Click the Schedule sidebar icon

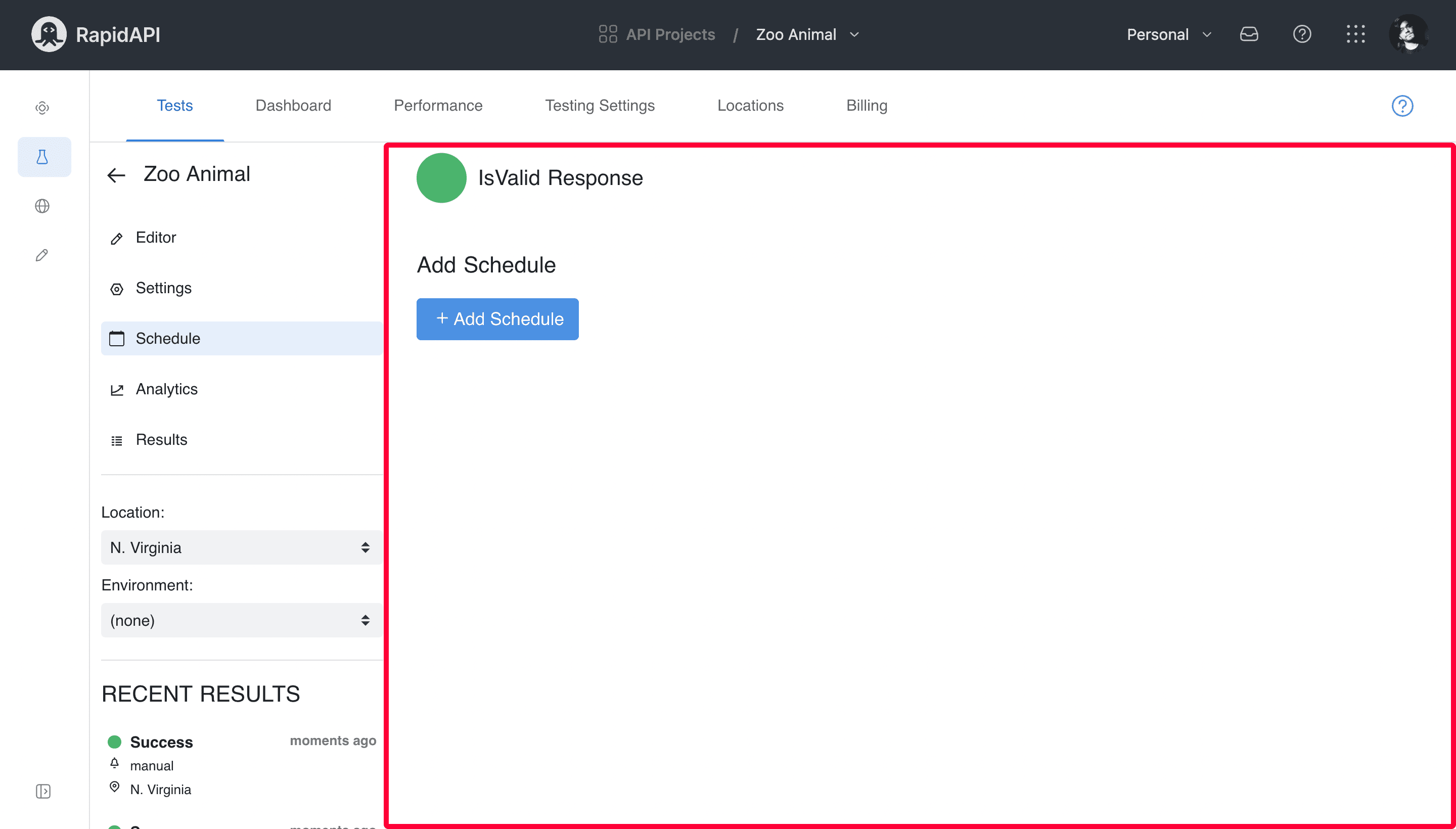[x=116, y=339]
